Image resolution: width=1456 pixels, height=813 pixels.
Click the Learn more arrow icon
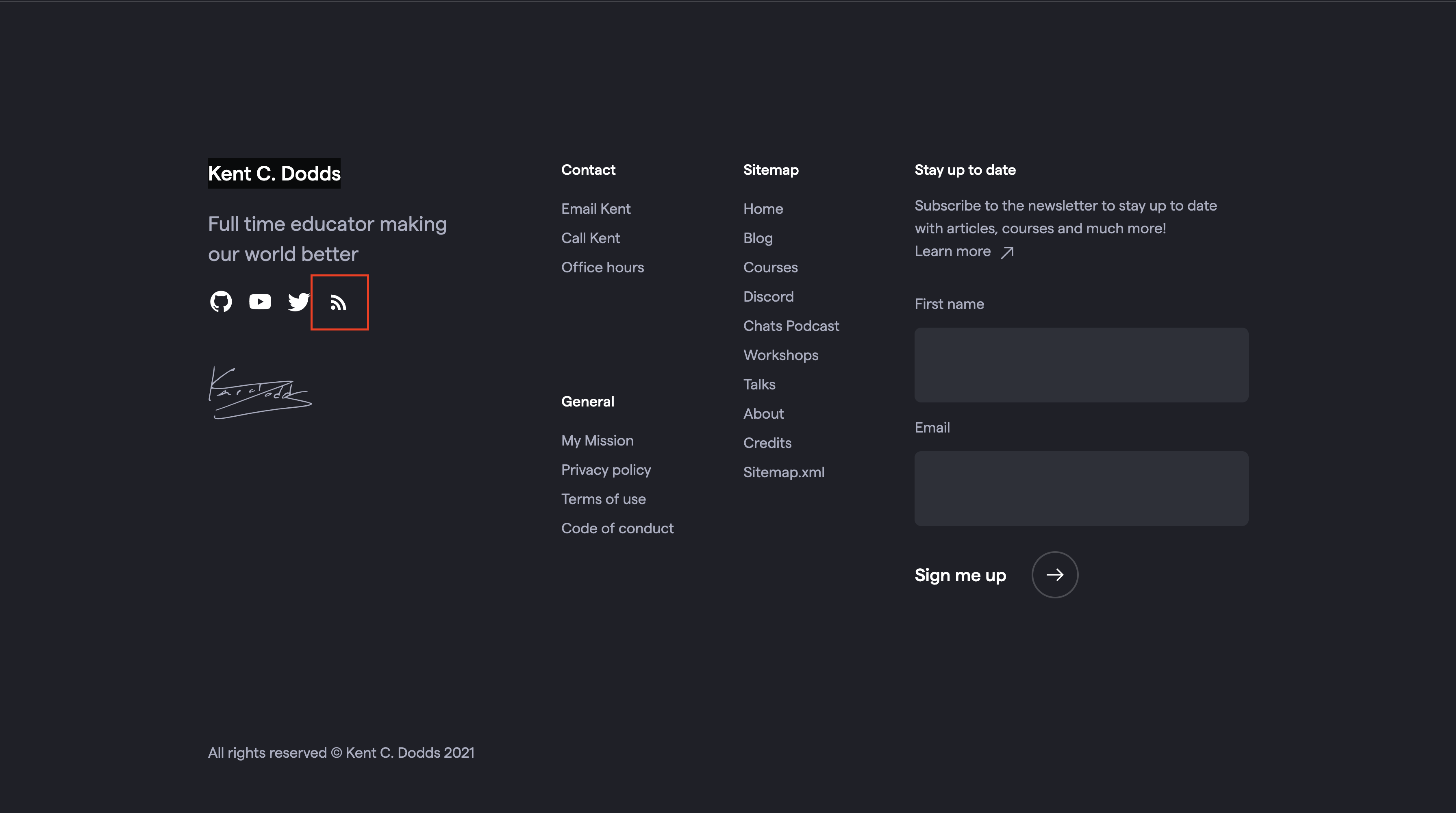tap(1007, 252)
